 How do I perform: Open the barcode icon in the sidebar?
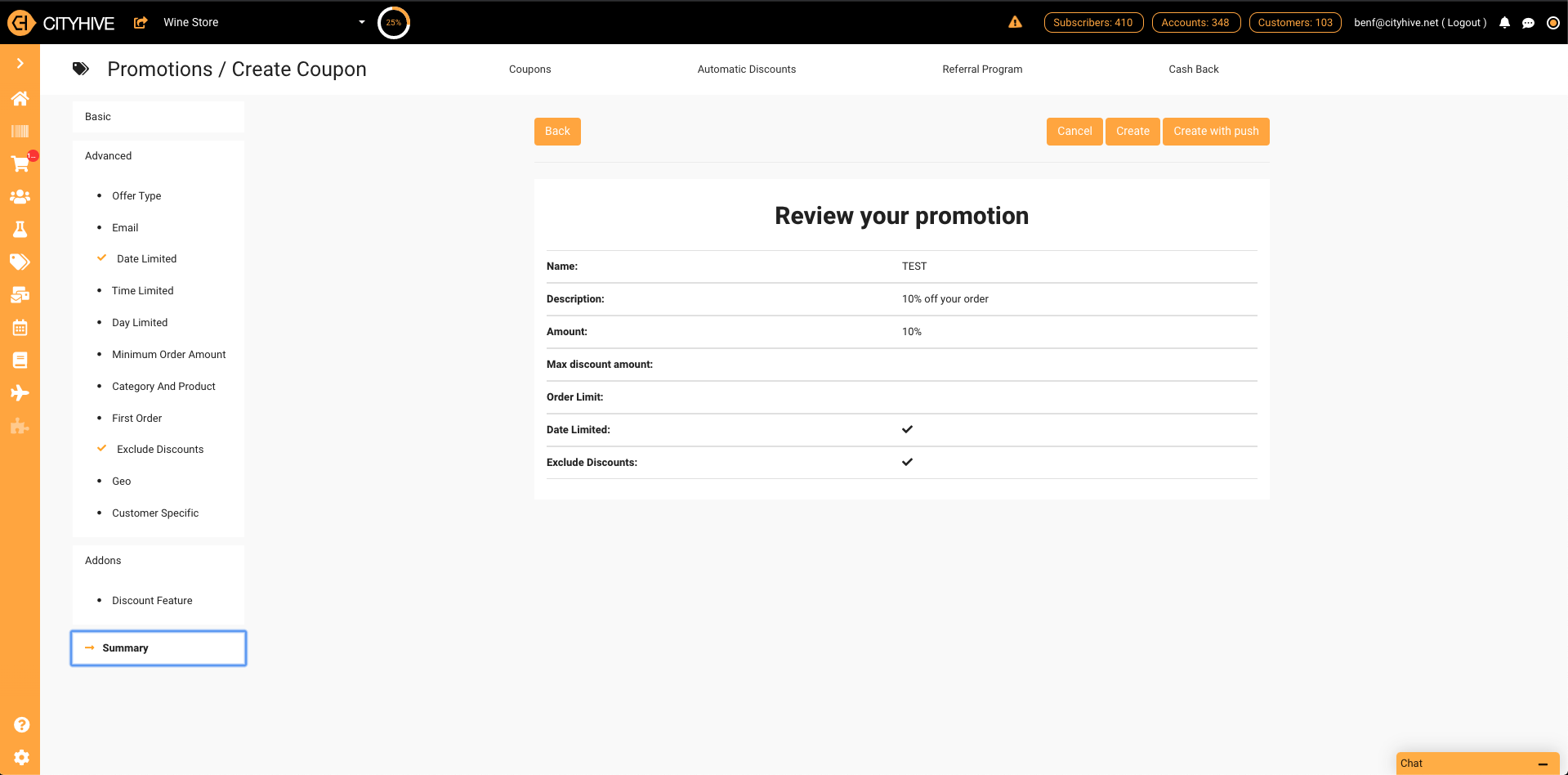[20, 131]
